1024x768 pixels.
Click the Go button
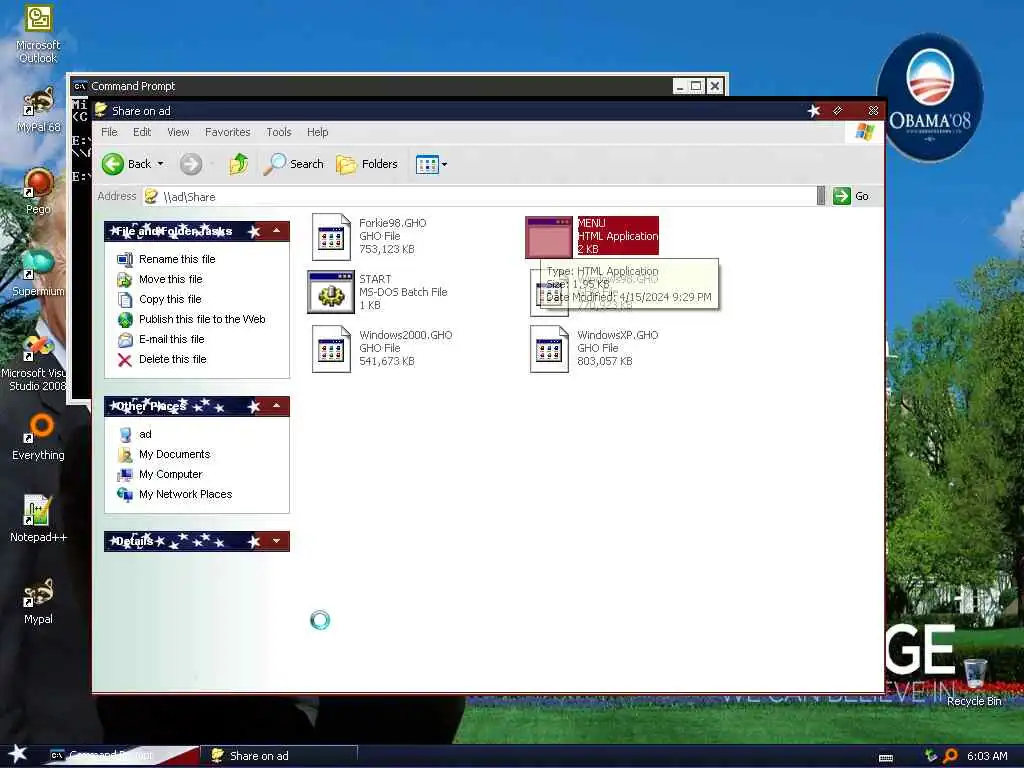pos(851,196)
